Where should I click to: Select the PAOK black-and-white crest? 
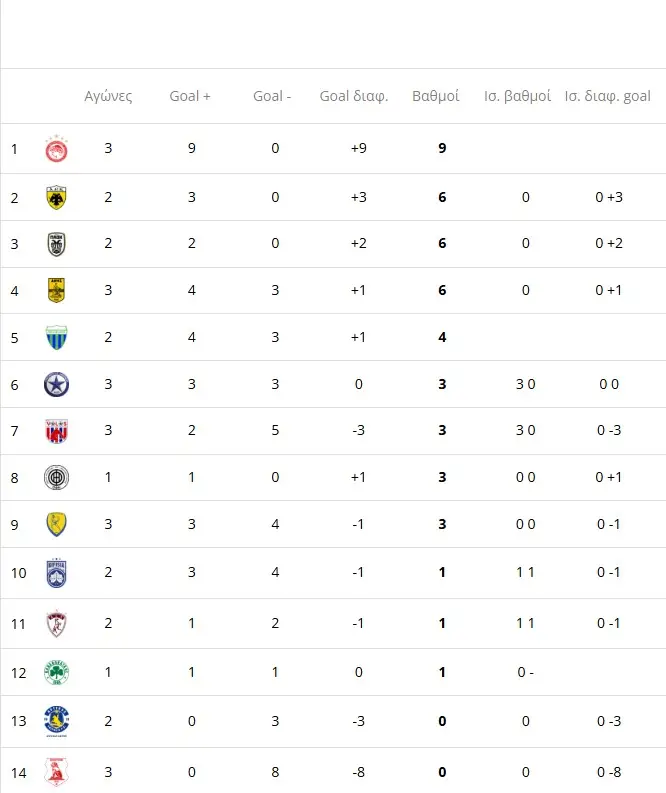tap(56, 243)
